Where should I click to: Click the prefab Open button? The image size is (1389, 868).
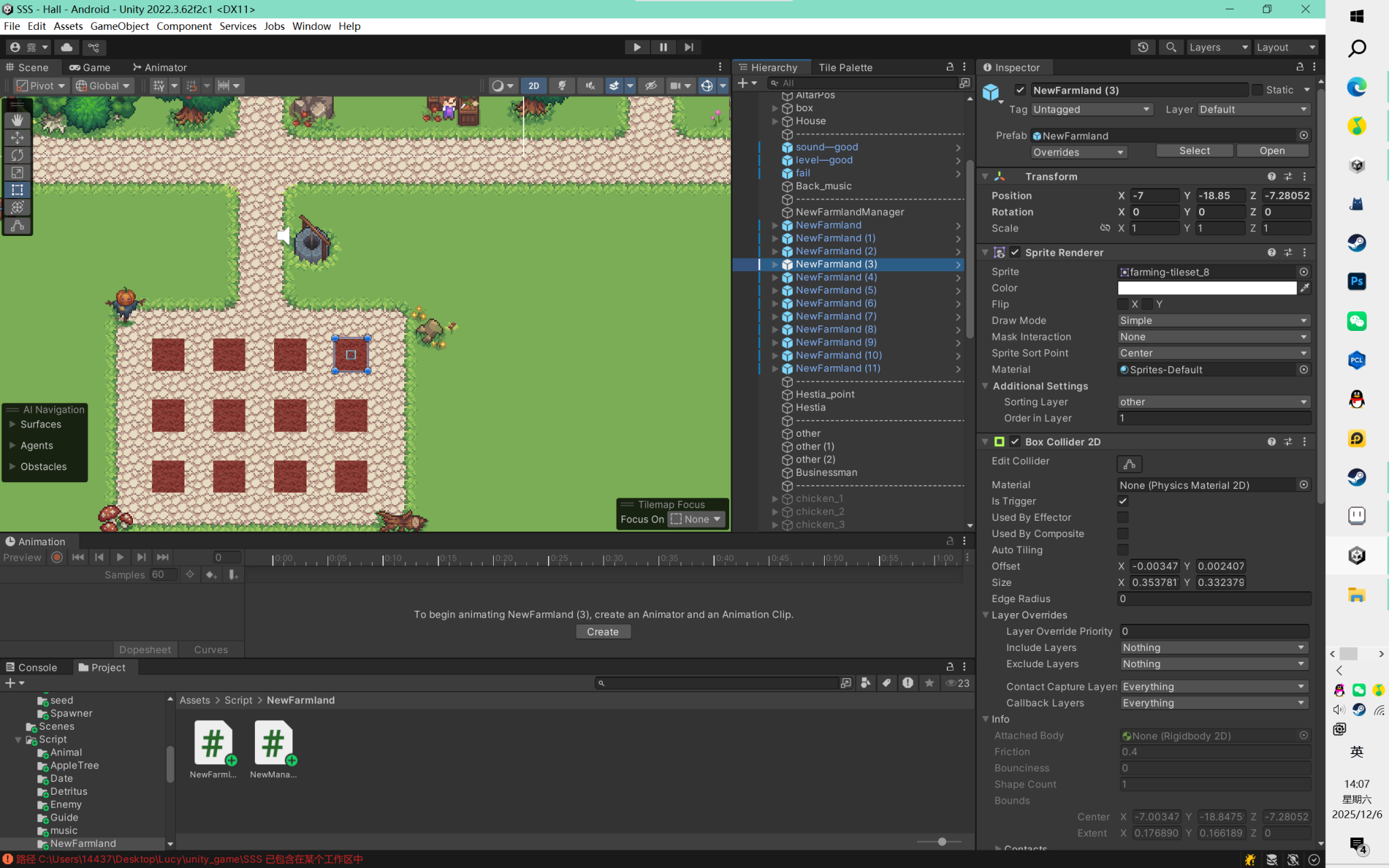(x=1272, y=151)
